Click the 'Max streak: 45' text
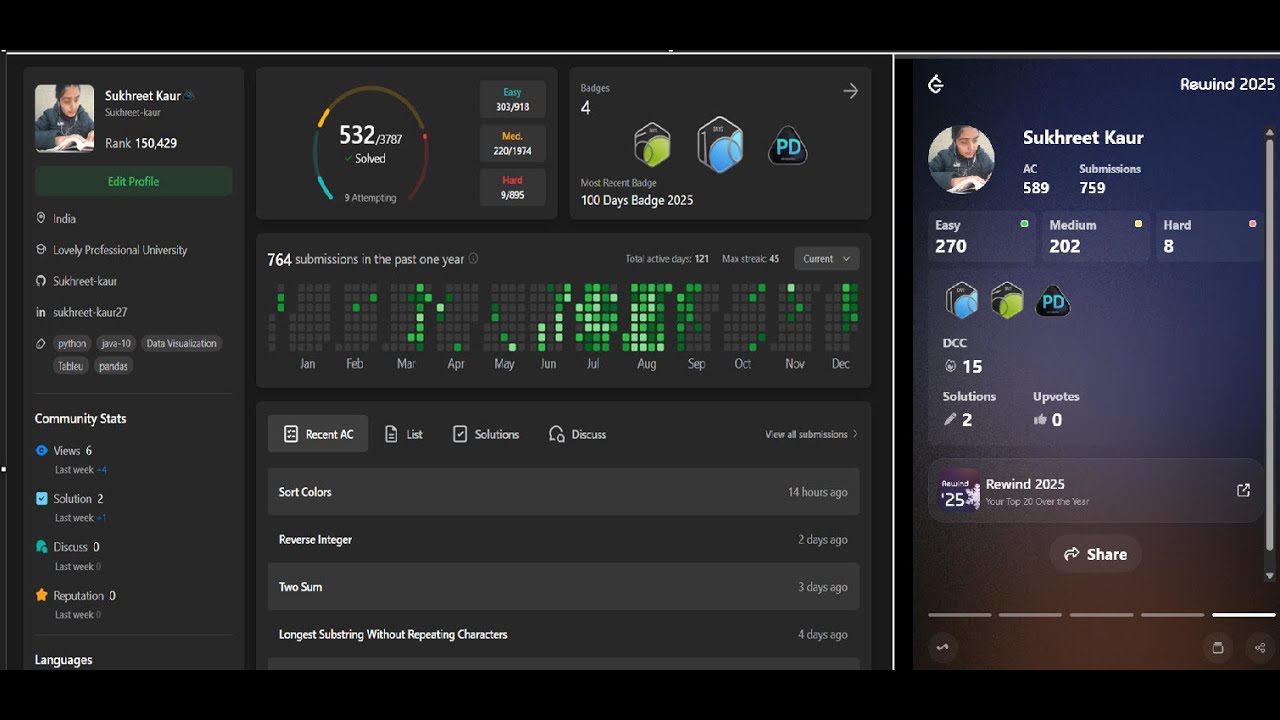This screenshot has height=720, width=1280. (x=750, y=259)
